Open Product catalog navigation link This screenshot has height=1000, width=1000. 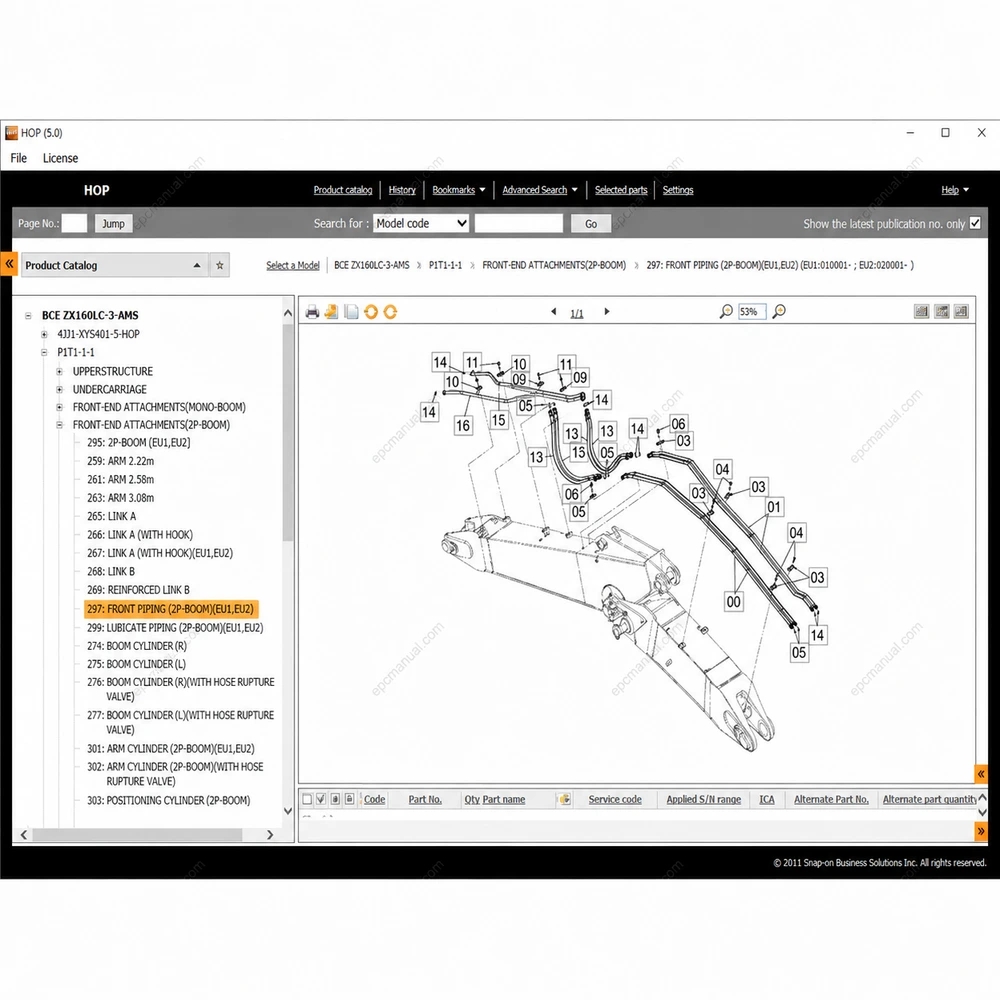point(342,190)
